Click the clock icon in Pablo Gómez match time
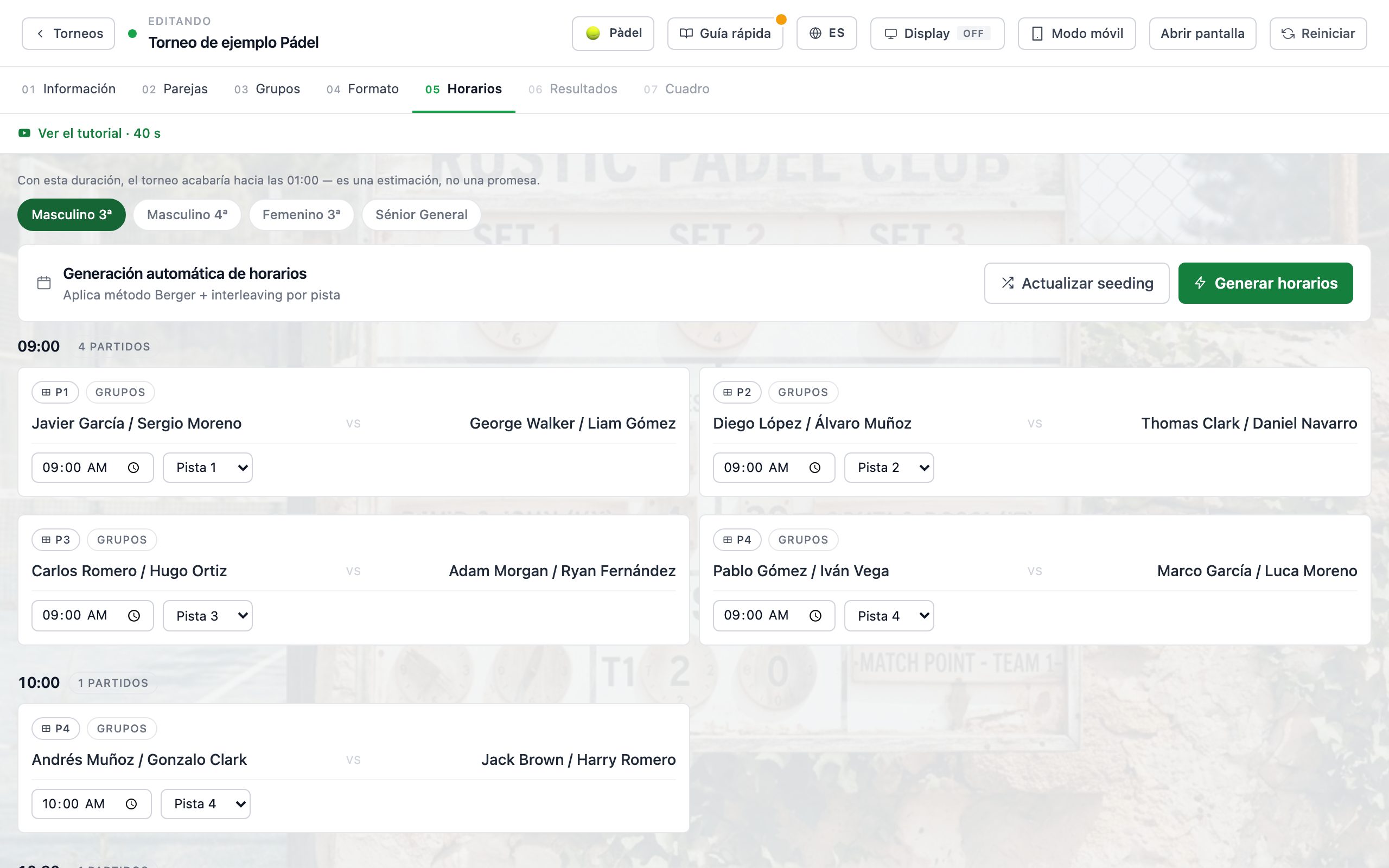 pos(815,615)
